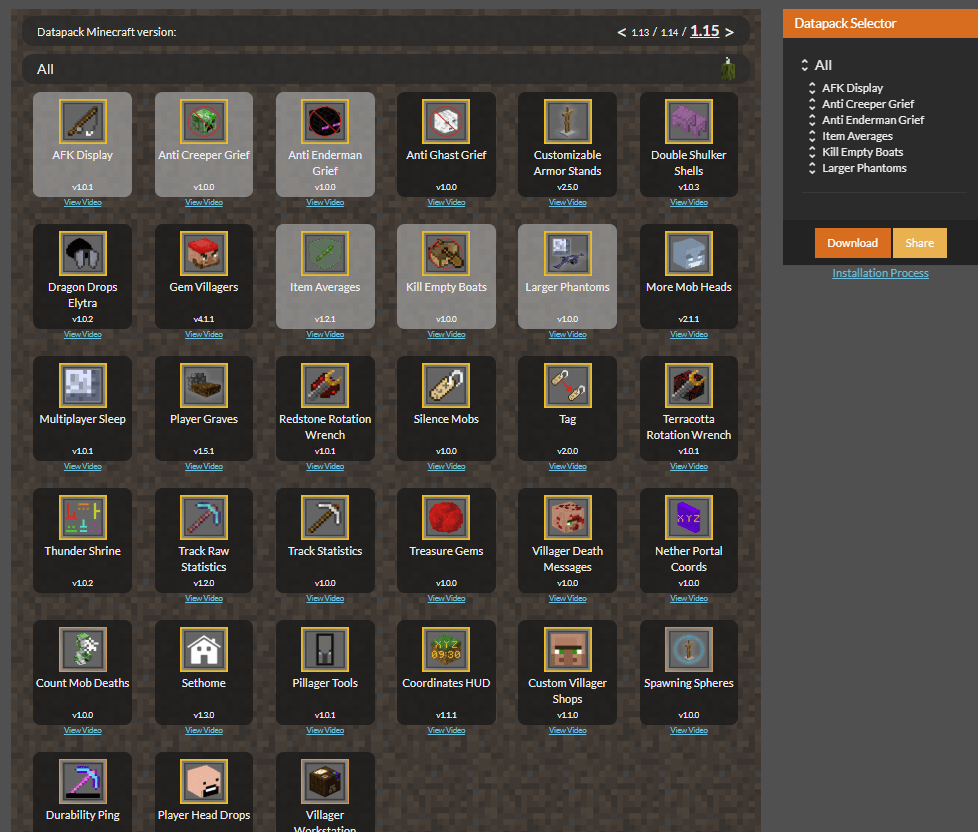Click the Villager Death Messages icon
This screenshot has width=978, height=832.
[568, 518]
